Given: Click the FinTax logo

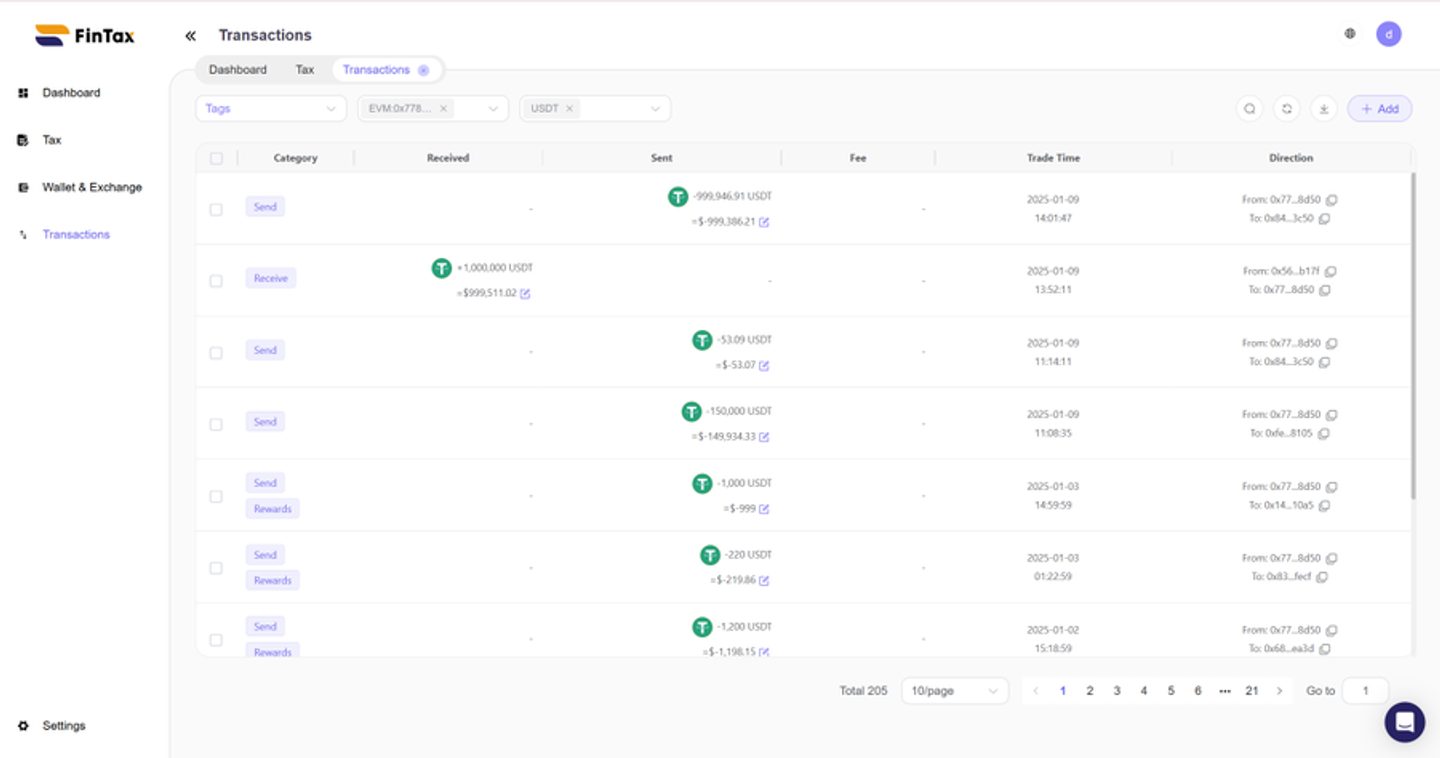Looking at the screenshot, I should [x=85, y=36].
